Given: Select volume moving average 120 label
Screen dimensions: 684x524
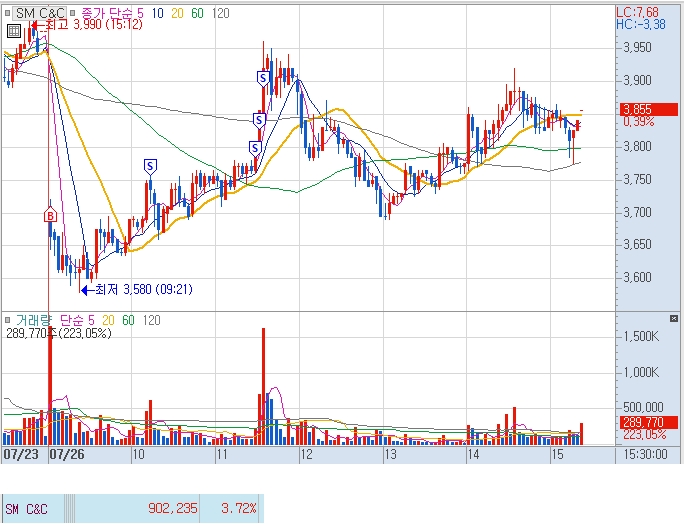Looking at the screenshot, I should [x=151, y=320].
